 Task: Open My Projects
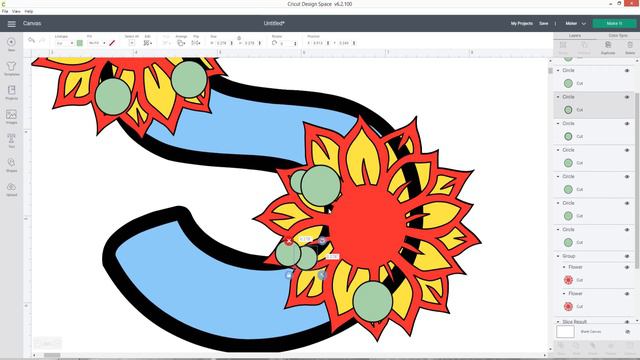click(x=522, y=24)
